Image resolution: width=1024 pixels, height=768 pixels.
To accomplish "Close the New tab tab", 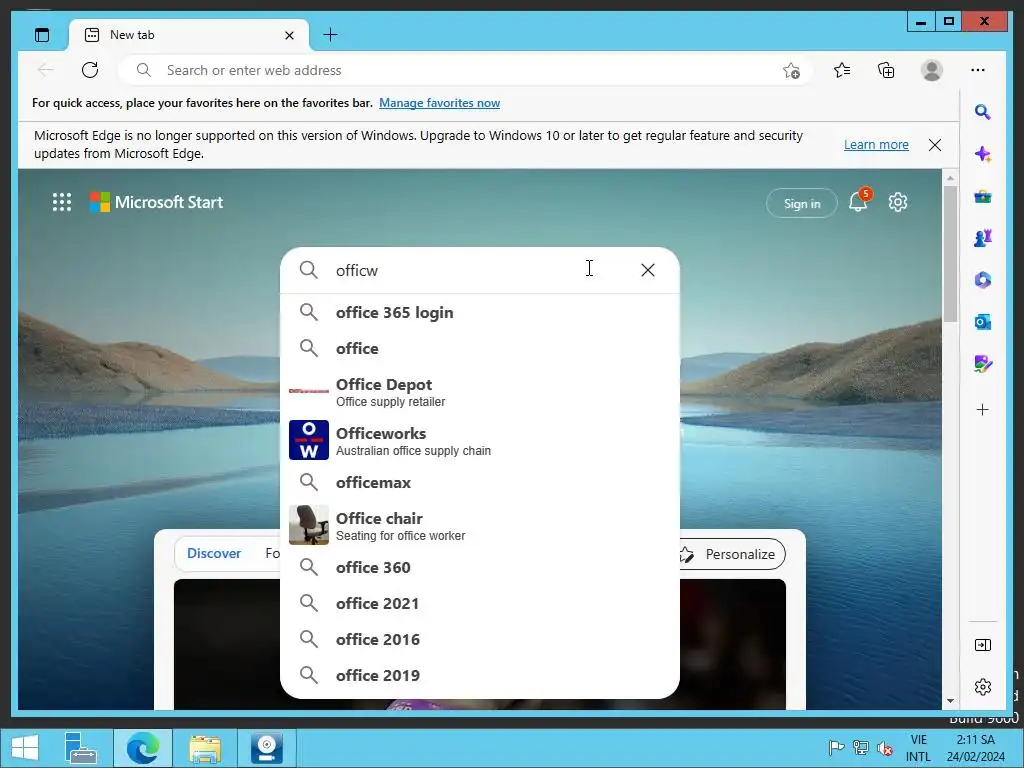I will (289, 35).
